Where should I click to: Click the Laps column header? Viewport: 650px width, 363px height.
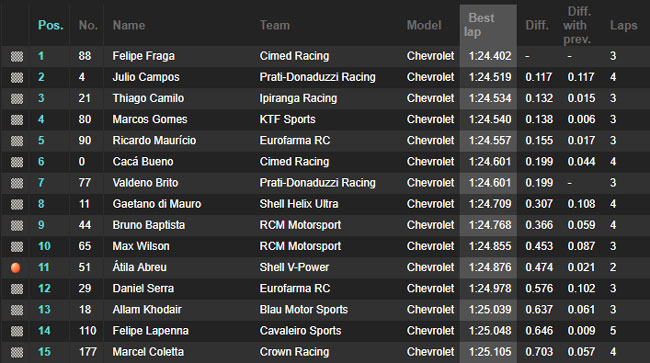point(623,25)
